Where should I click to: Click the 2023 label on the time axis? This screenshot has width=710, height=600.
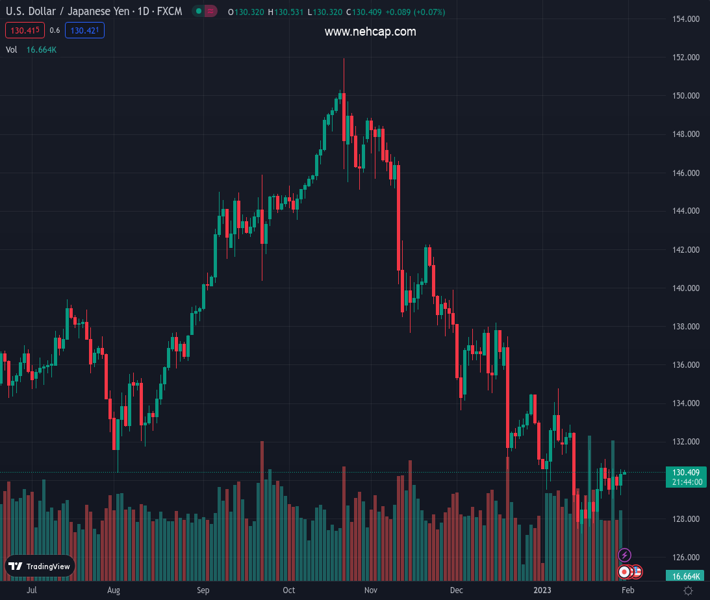pos(541,591)
